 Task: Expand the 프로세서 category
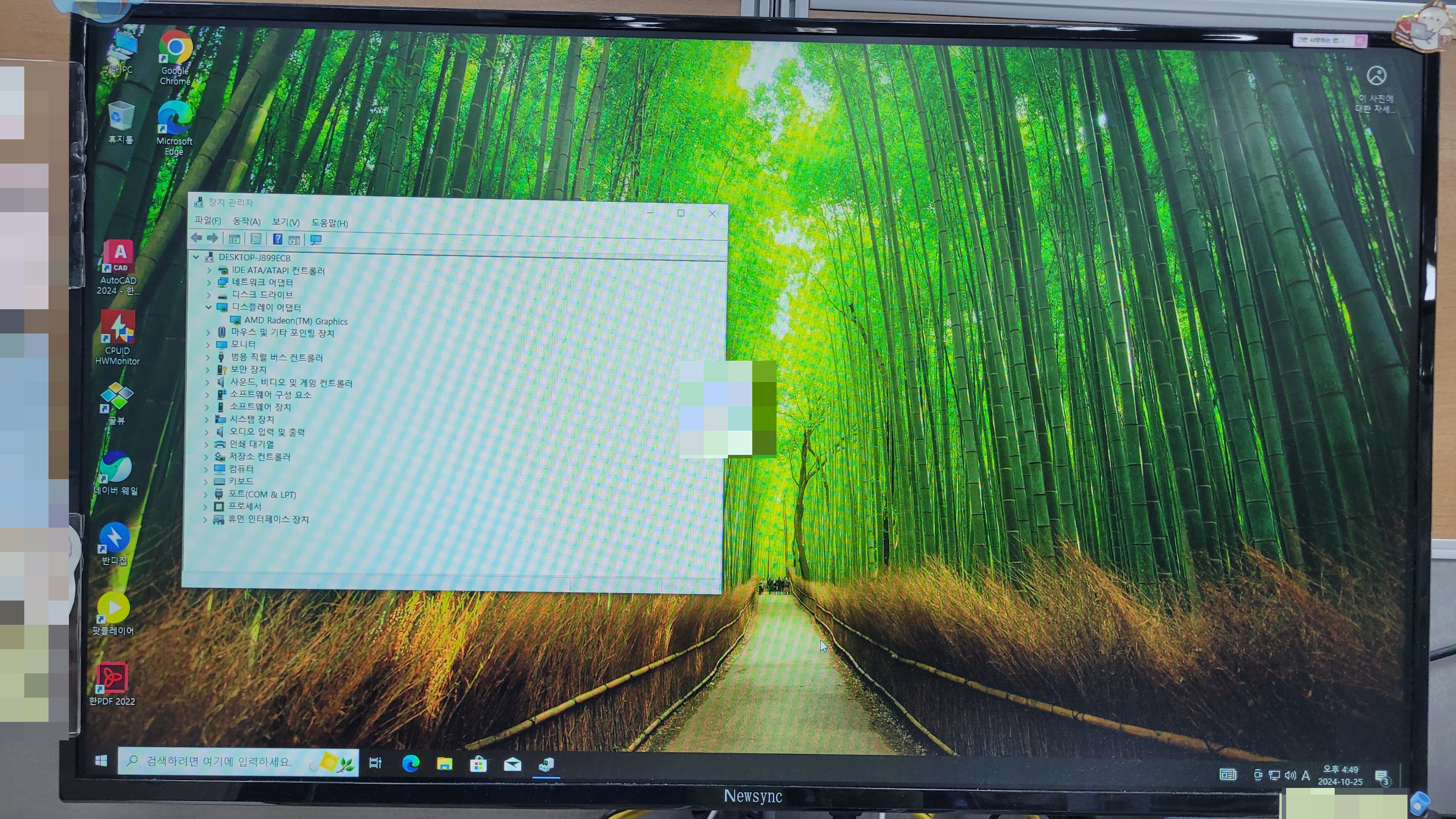[x=206, y=506]
